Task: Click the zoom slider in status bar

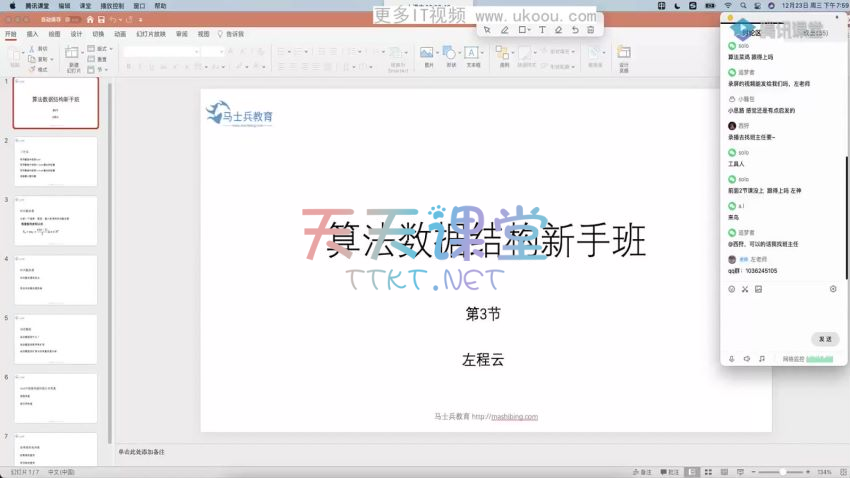Action: (x=784, y=472)
